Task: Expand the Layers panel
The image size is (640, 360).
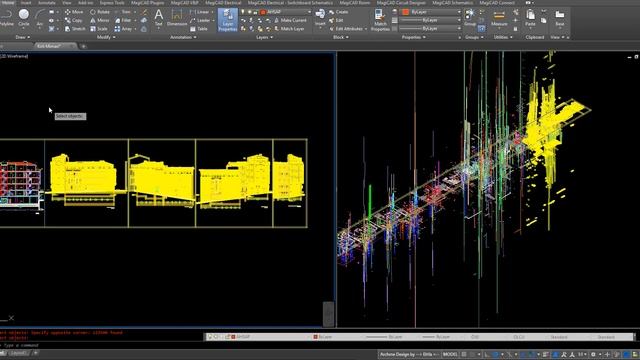Action: pos(264,37)
